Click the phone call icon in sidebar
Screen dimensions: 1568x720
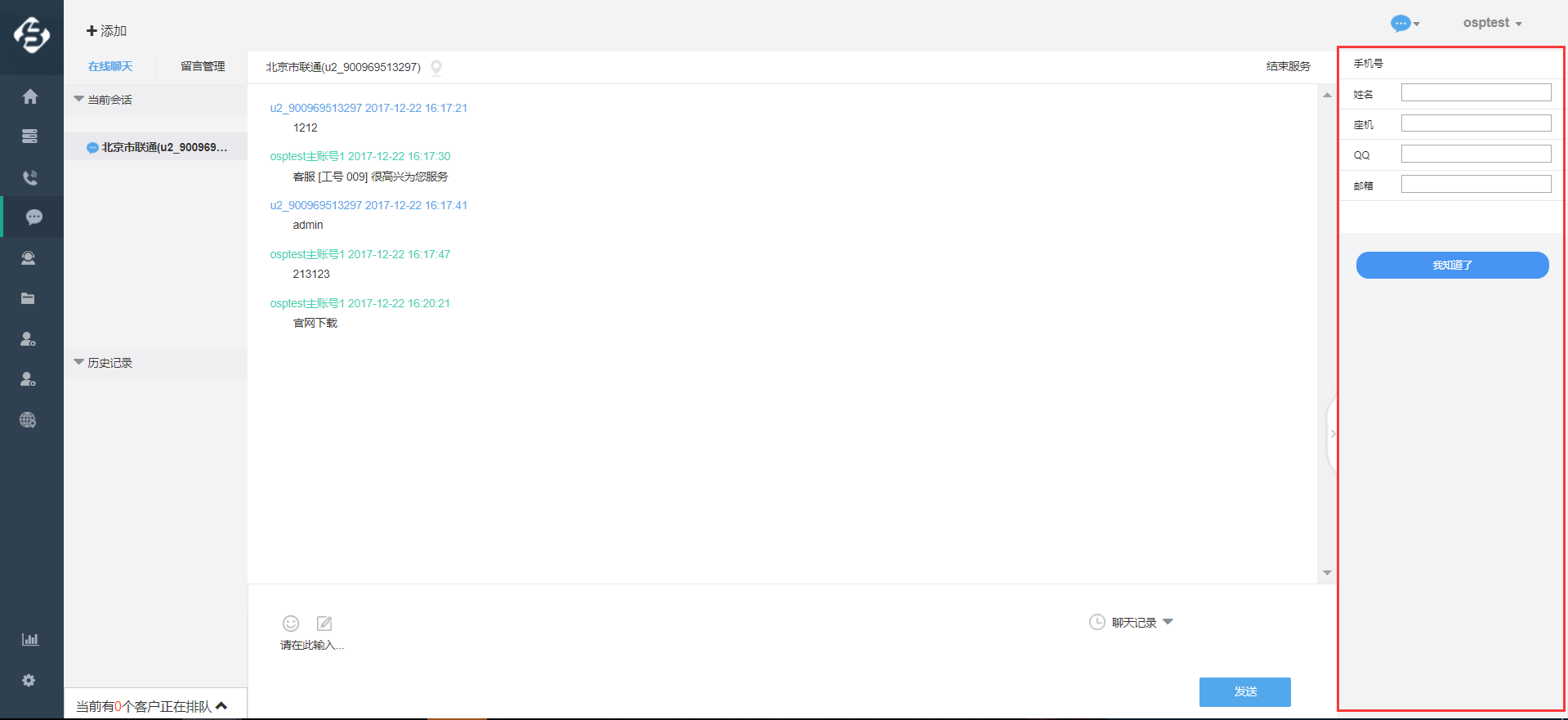30,177
